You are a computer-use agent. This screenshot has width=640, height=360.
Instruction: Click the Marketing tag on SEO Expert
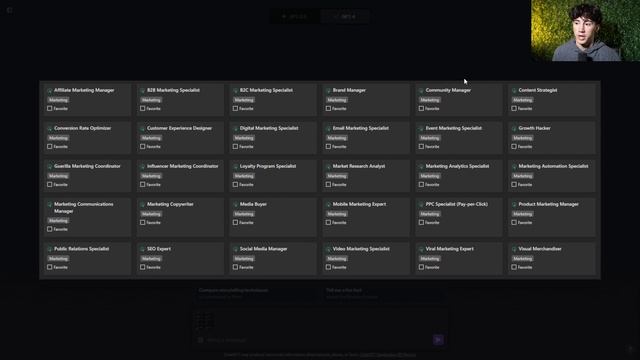click(x=151, y=258)
